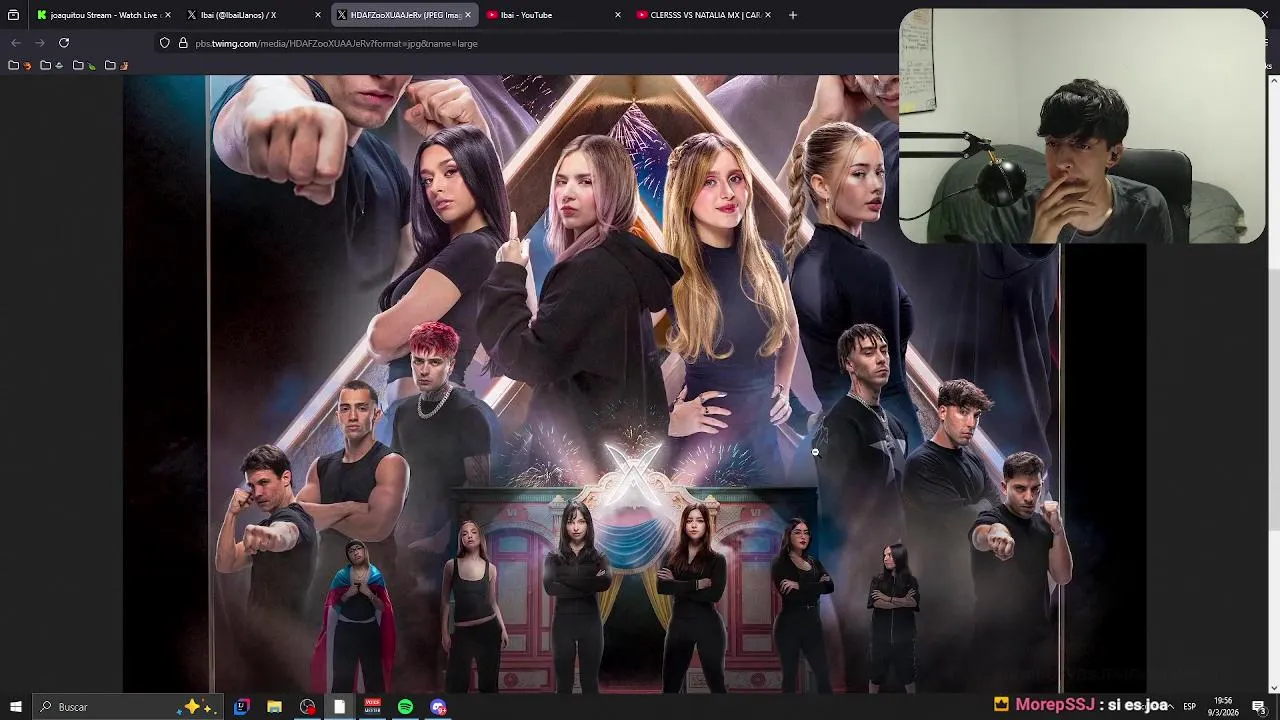
Task: Open the Windows Start menu
Action: pyautogui.click(x=15, y=707)
